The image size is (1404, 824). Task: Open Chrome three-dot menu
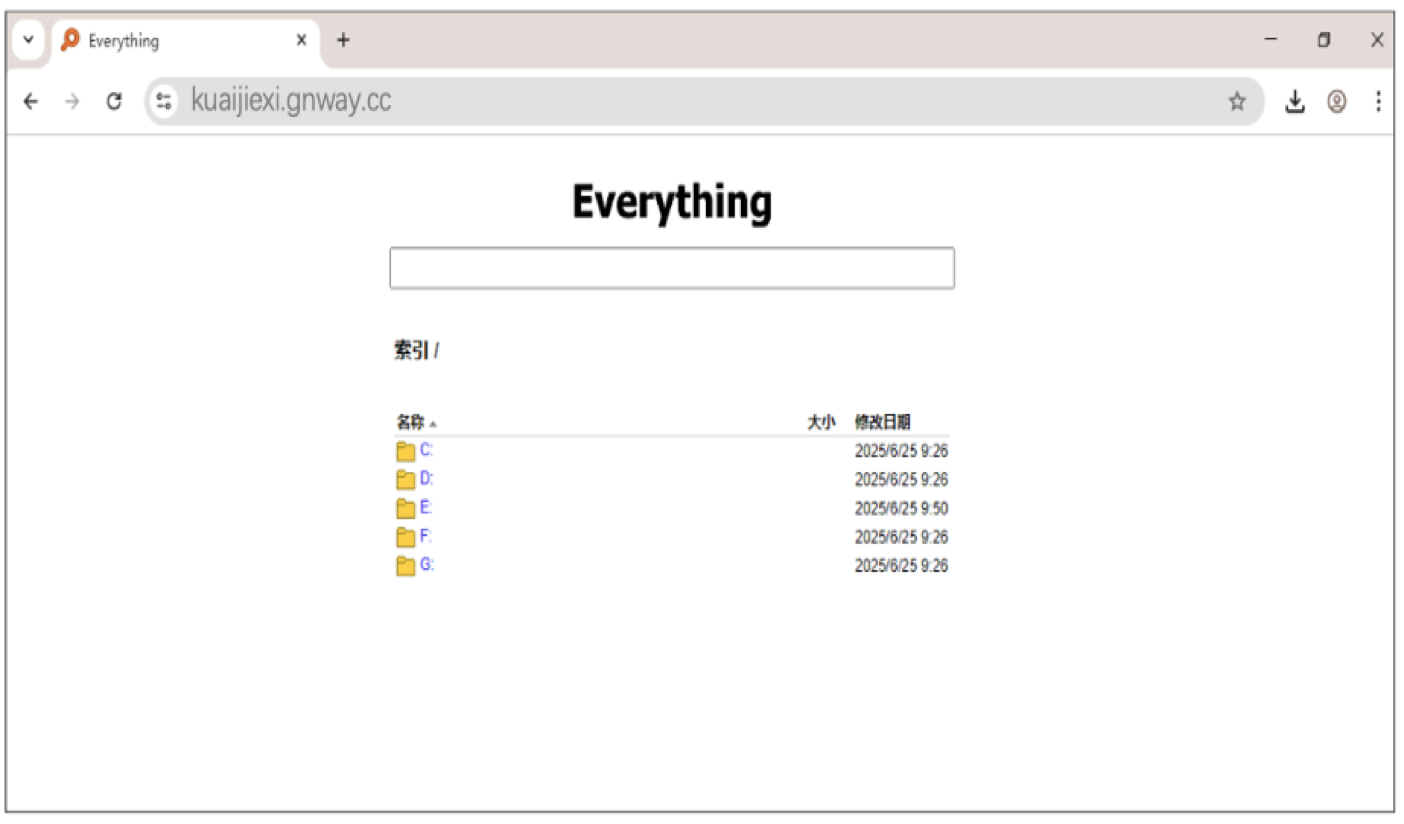coord(1379,101)
